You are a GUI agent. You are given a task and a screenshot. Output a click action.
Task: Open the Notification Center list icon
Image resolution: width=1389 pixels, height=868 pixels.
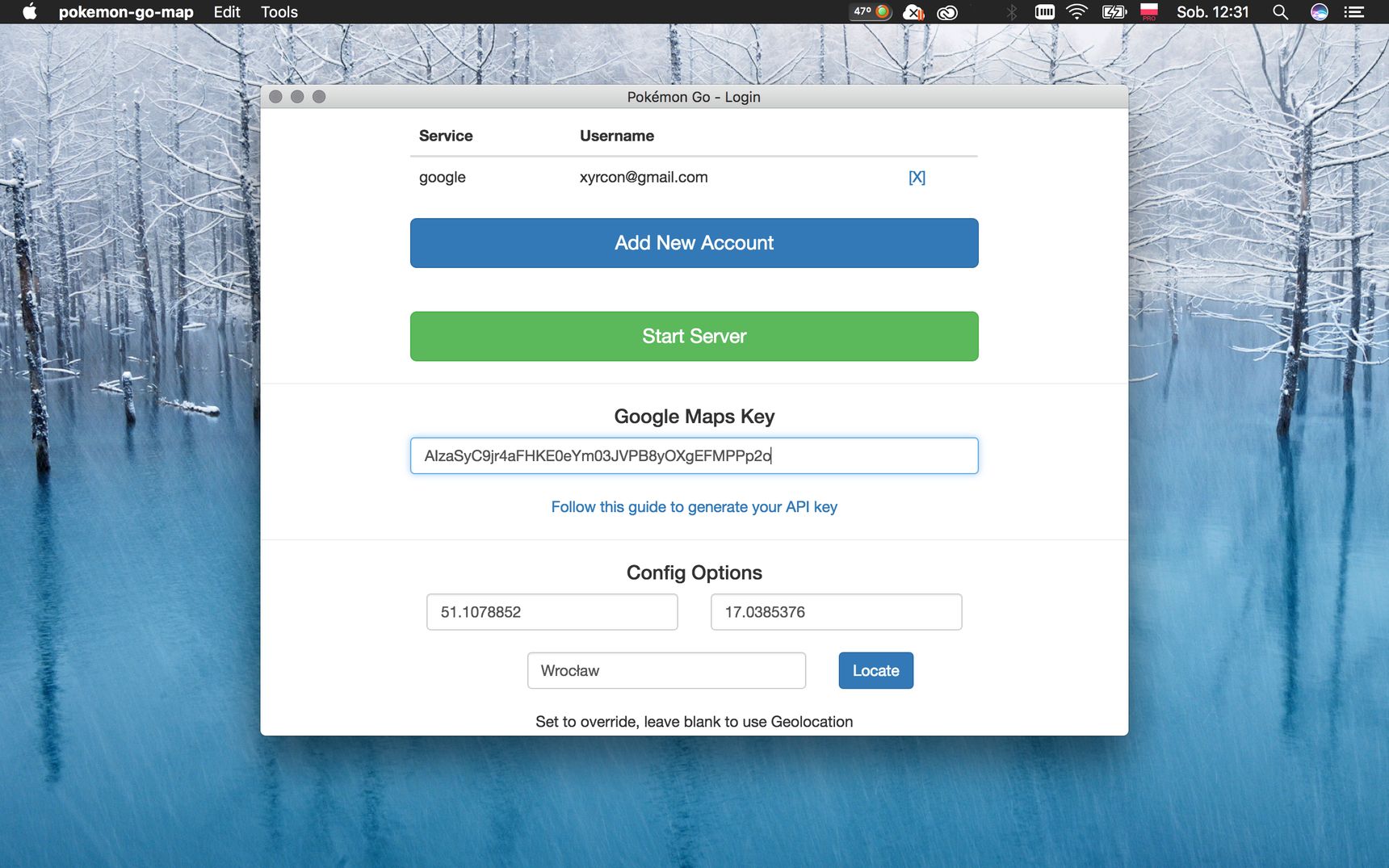pos(1354,12)
